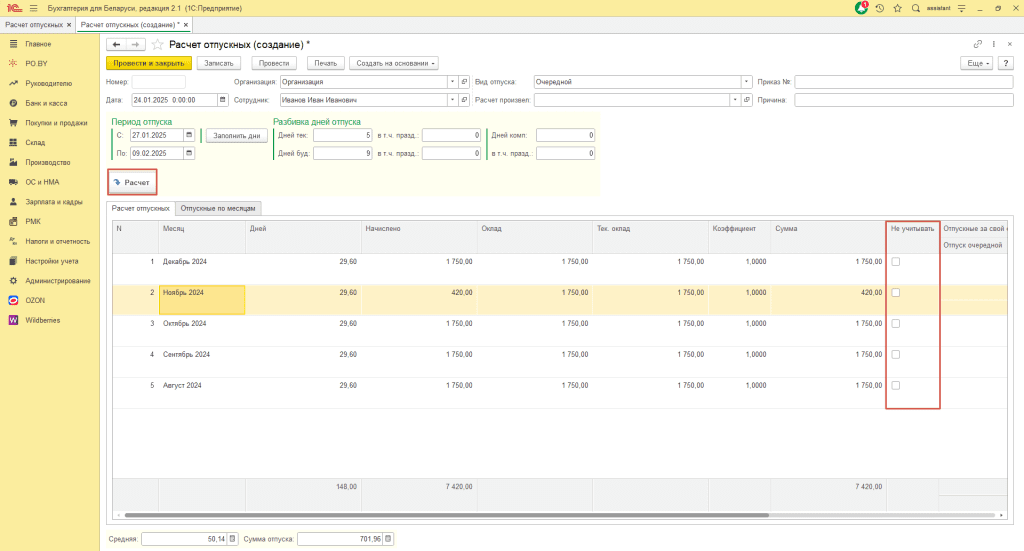Click the table horizontal scrollbar
This screenshot has height=551, width=1024.
447,515
